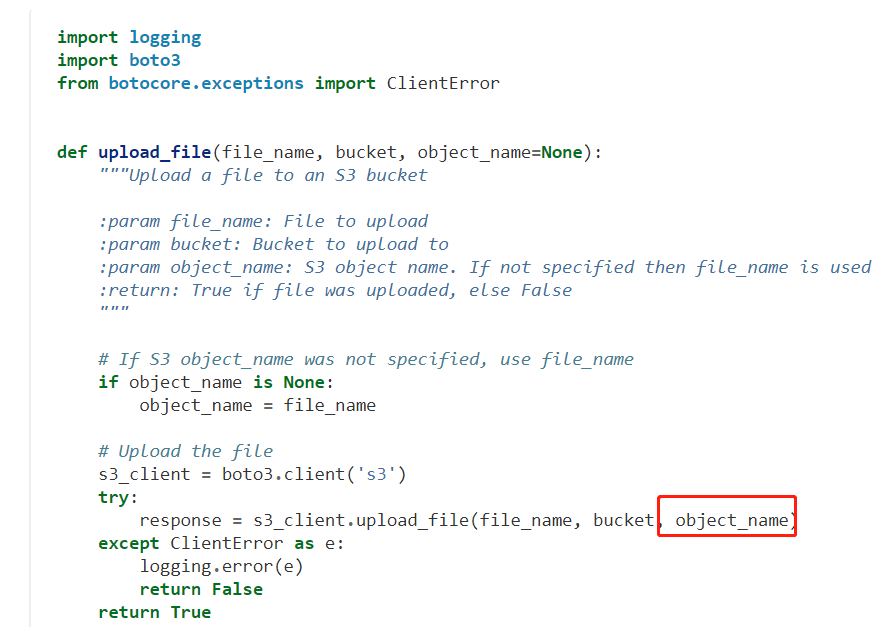This screenshot has width=877, height=627.
Task: Click the 'logging.error(e)' line
Action: (x=221, y=567)
